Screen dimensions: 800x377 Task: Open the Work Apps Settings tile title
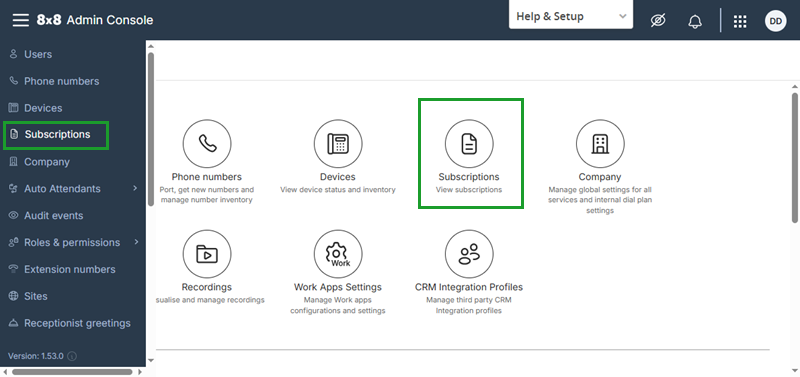338,287
